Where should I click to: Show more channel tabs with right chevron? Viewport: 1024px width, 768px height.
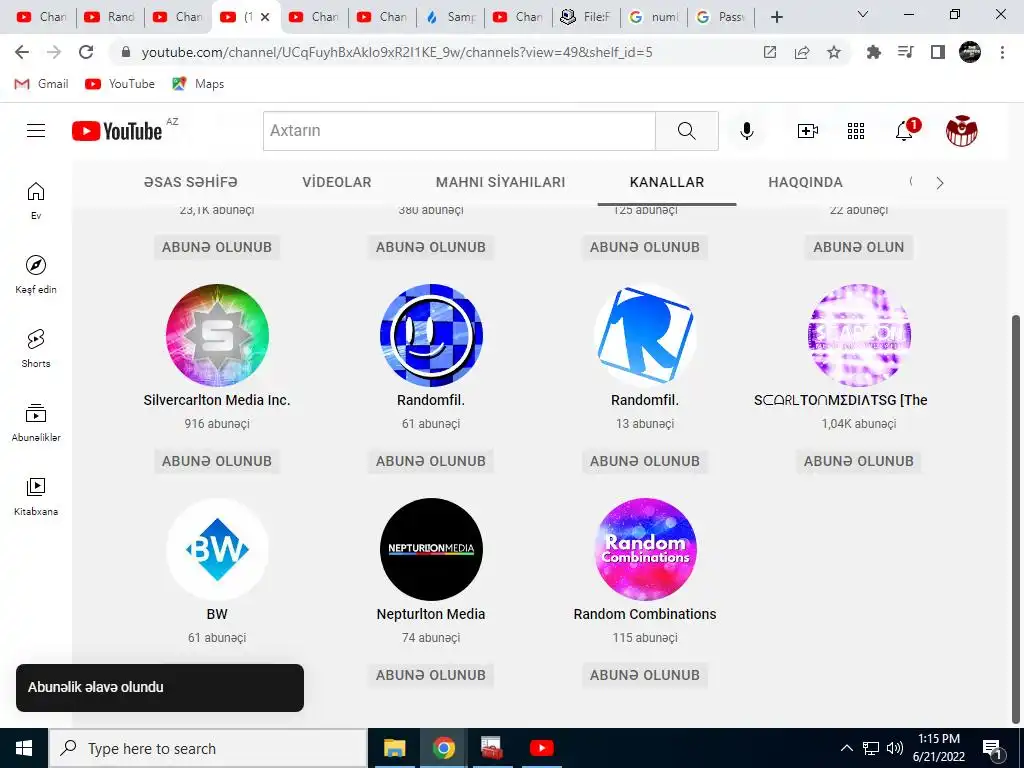pyautogui.click(x=940, y=183)
